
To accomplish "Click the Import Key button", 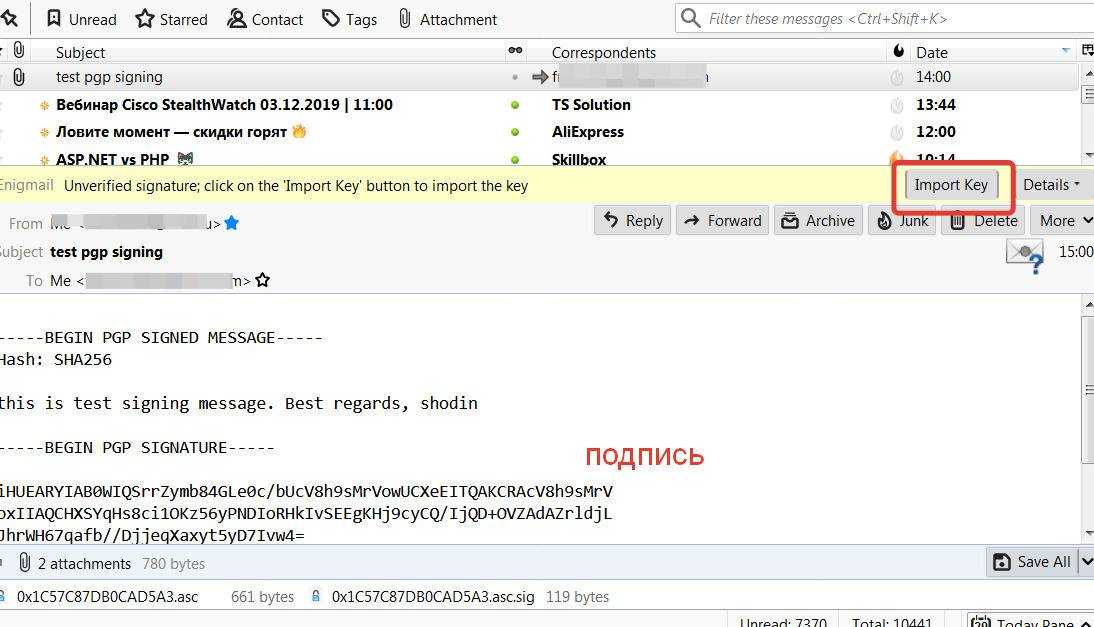I will [x=951, y=185].
